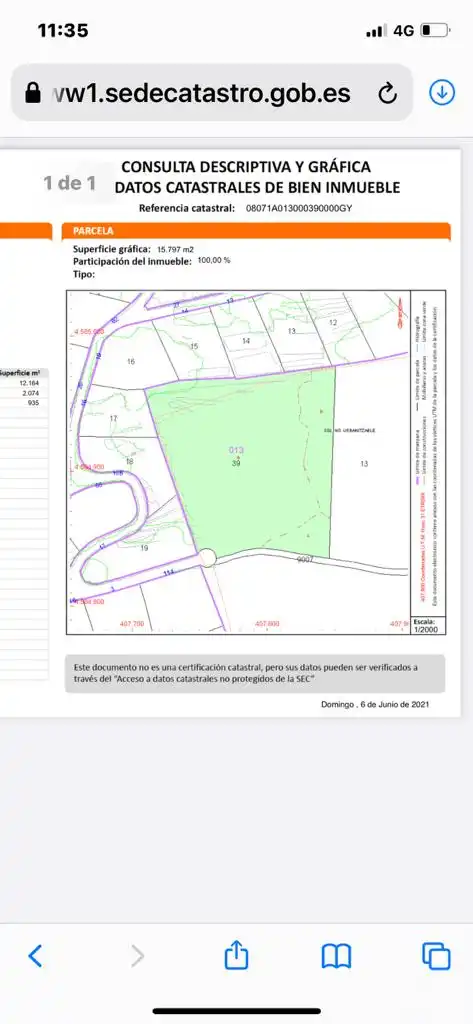The height and width of the screenshot is (1024, 473).
Task: Tap the 1 de 1 page indicator
Action: [70, 183]
